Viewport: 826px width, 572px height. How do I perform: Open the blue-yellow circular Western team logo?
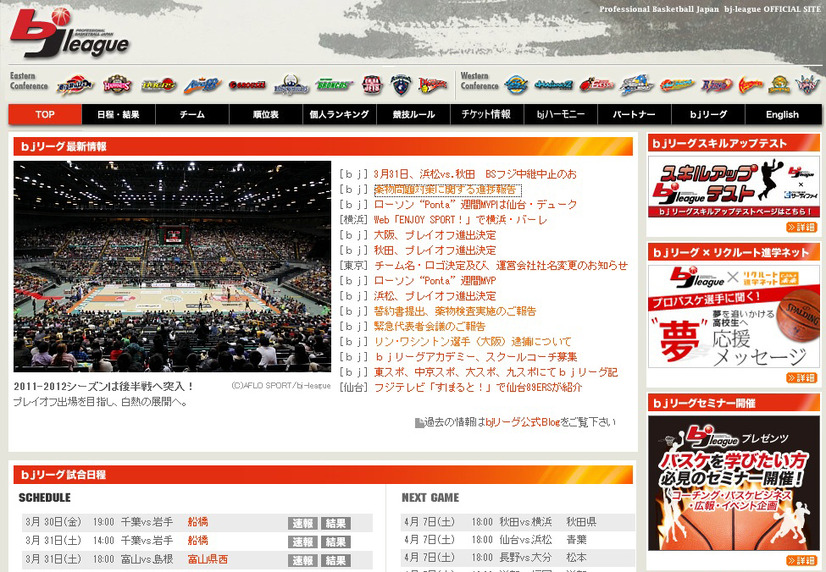(x=516, y=85)
